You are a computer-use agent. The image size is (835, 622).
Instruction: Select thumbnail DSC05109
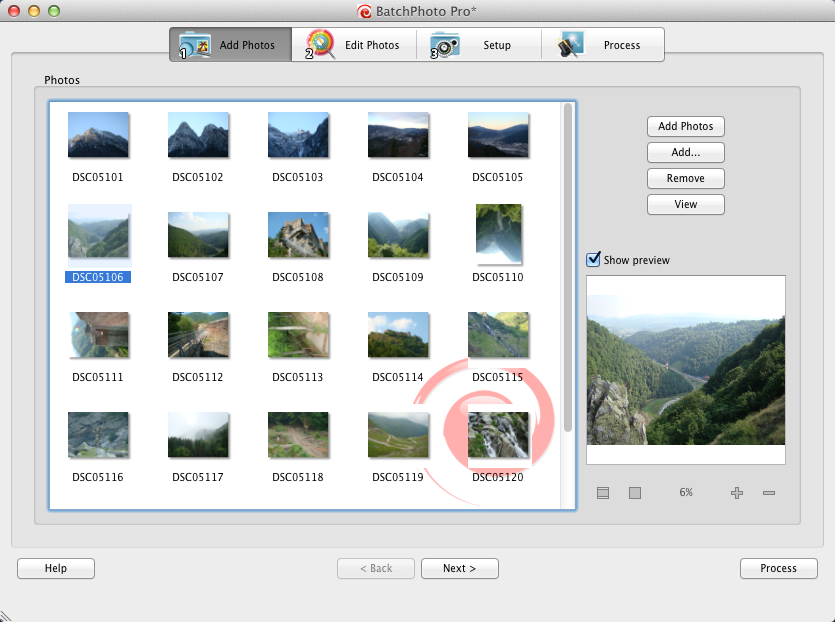point(398,235)
